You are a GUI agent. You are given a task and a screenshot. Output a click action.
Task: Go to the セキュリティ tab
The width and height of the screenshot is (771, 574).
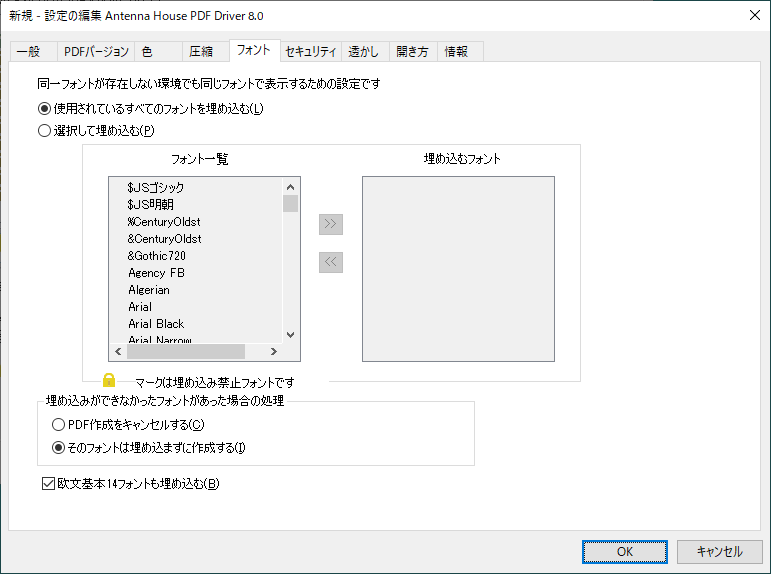point(311,52)
